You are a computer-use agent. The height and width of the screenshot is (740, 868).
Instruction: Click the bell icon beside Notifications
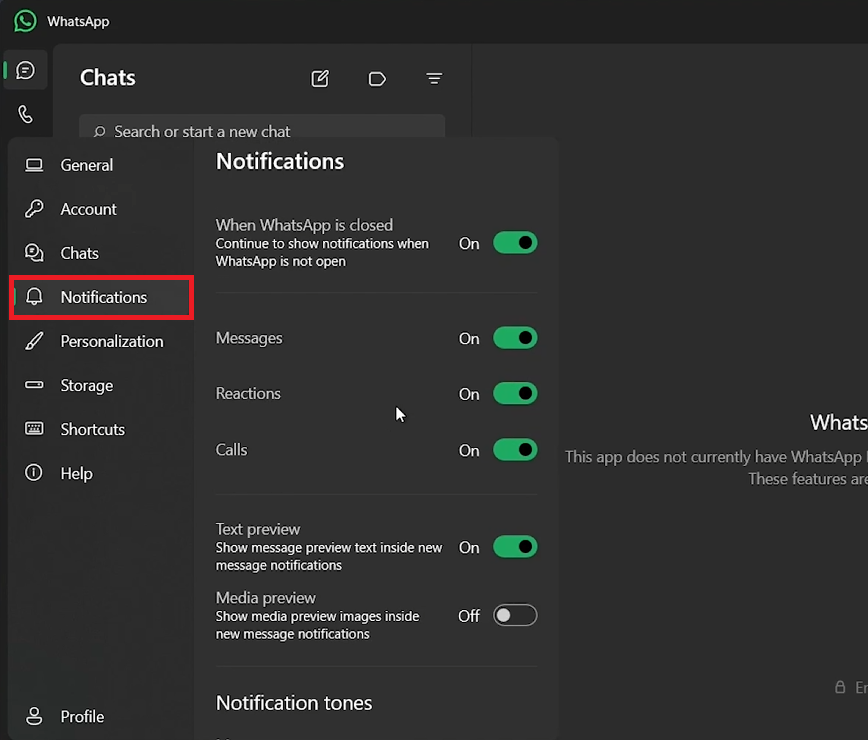point(34,297)
